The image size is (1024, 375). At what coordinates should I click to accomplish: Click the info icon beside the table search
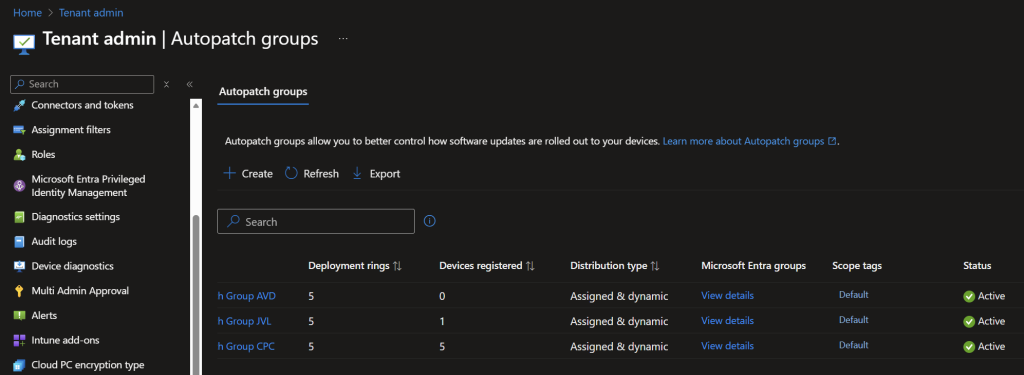click(x=429, y=221)
